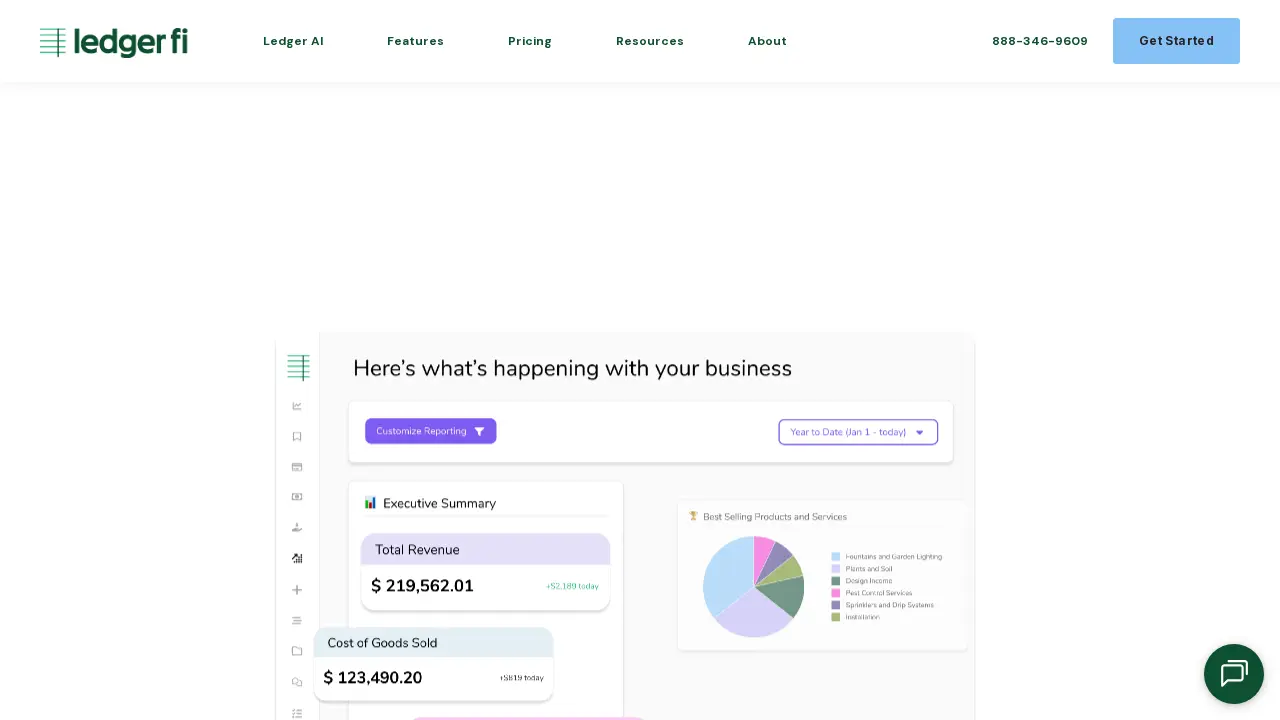The image size is (1280, 720).
Task: Click the "Here's what's happening with your business" heading
Action: 572,369
